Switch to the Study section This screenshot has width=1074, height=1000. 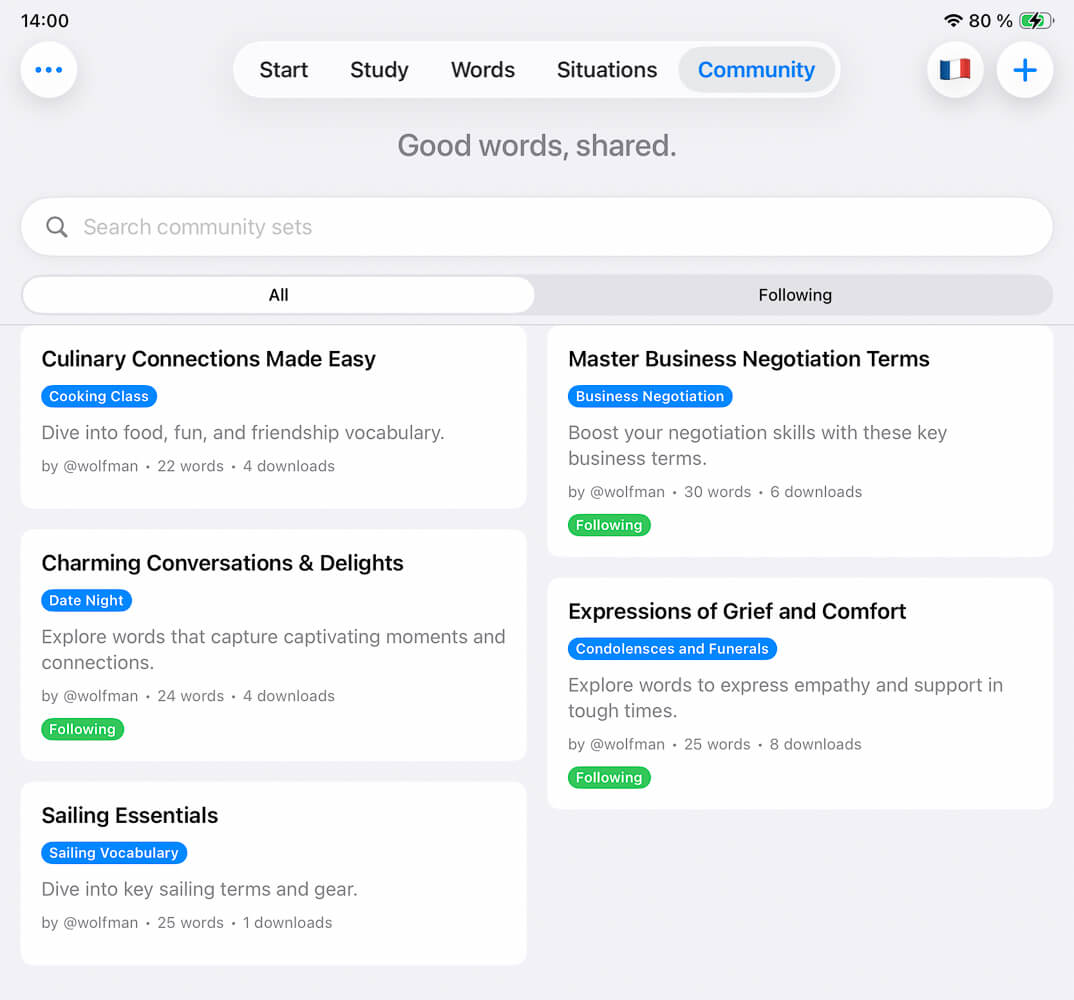coord(379,70)
